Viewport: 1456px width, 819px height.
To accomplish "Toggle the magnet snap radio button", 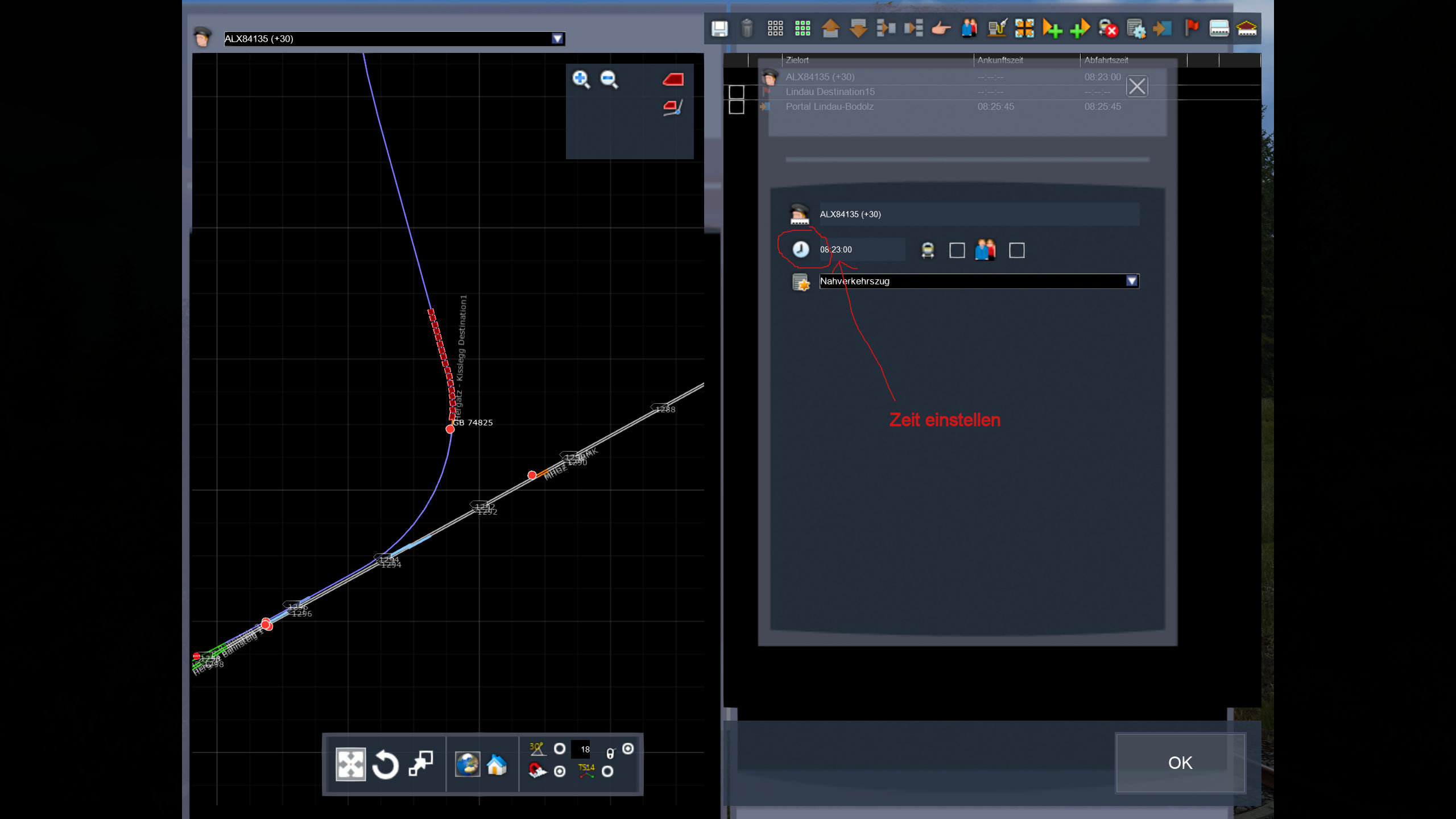I will 560,771.
